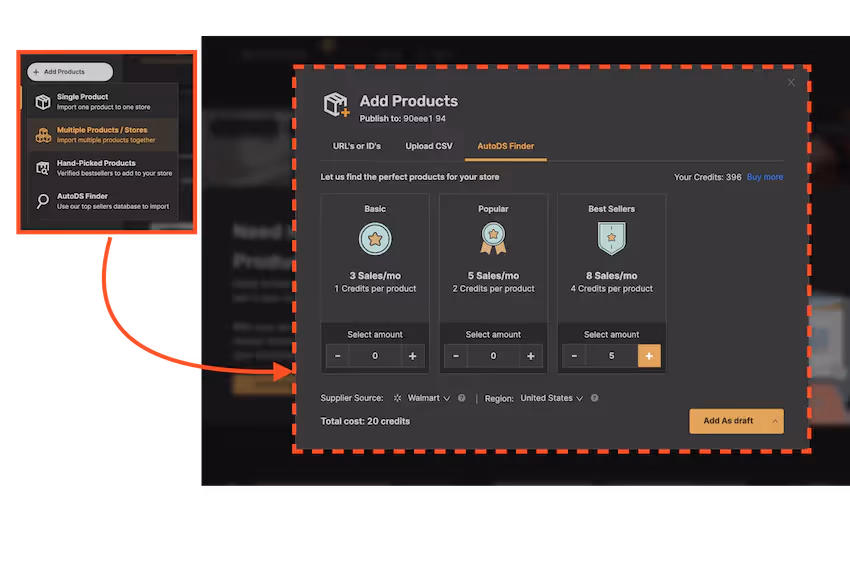Image resolution: width=850 pixels, height=567 pixels.
Task: Click the Popular plan ribbon medal icon
Action: click(x=493, y=239)
